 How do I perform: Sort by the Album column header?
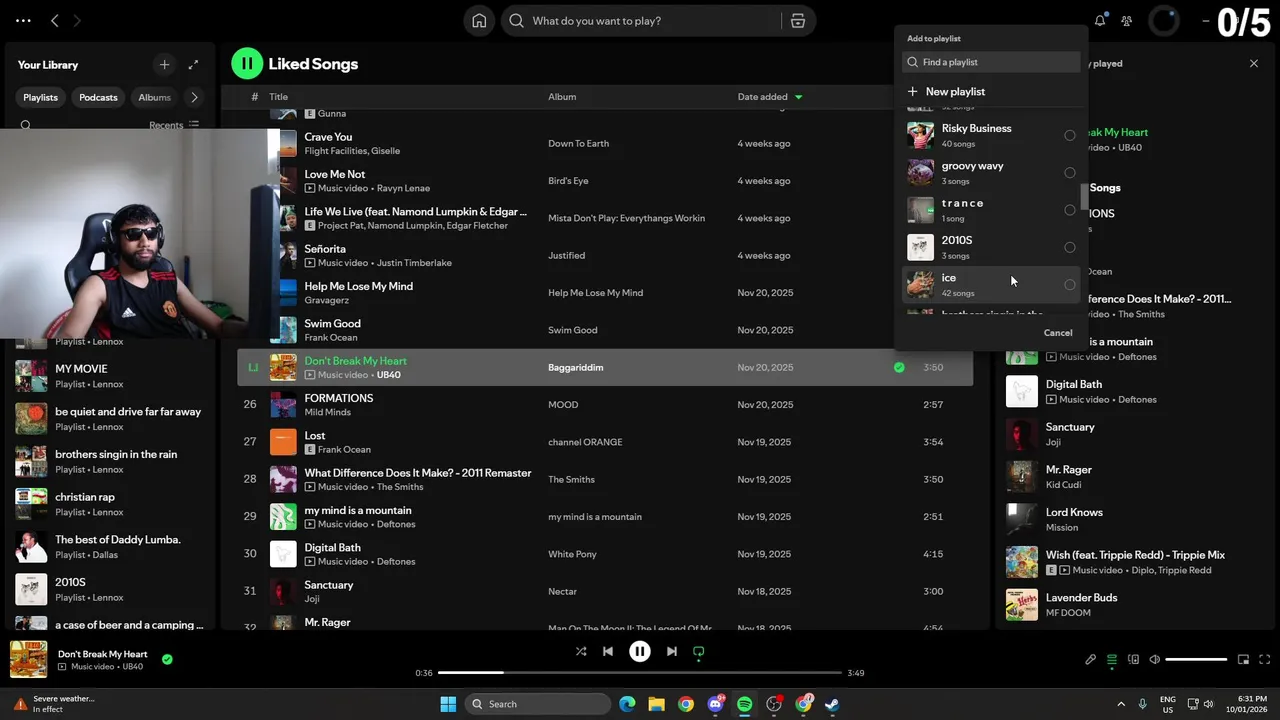tap(562, 97)
